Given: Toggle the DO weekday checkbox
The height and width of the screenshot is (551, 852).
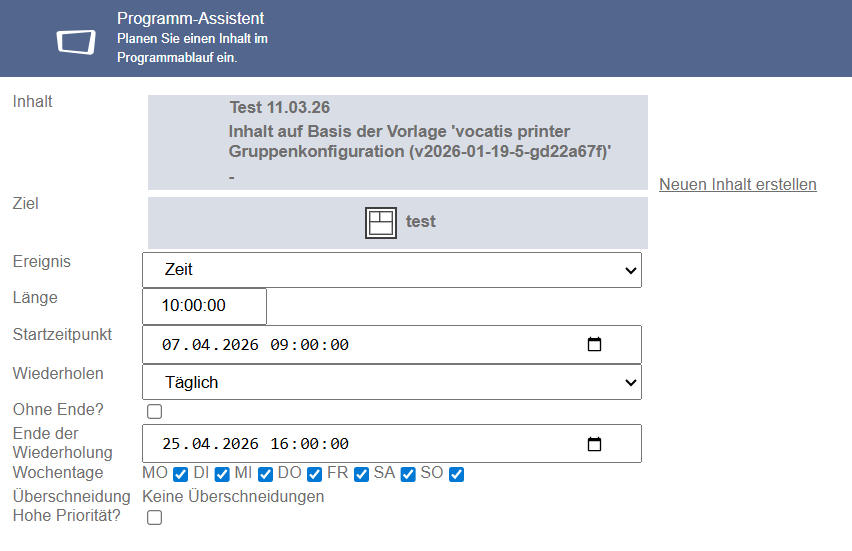Looking at the screenshot, I should click(314, 474).
